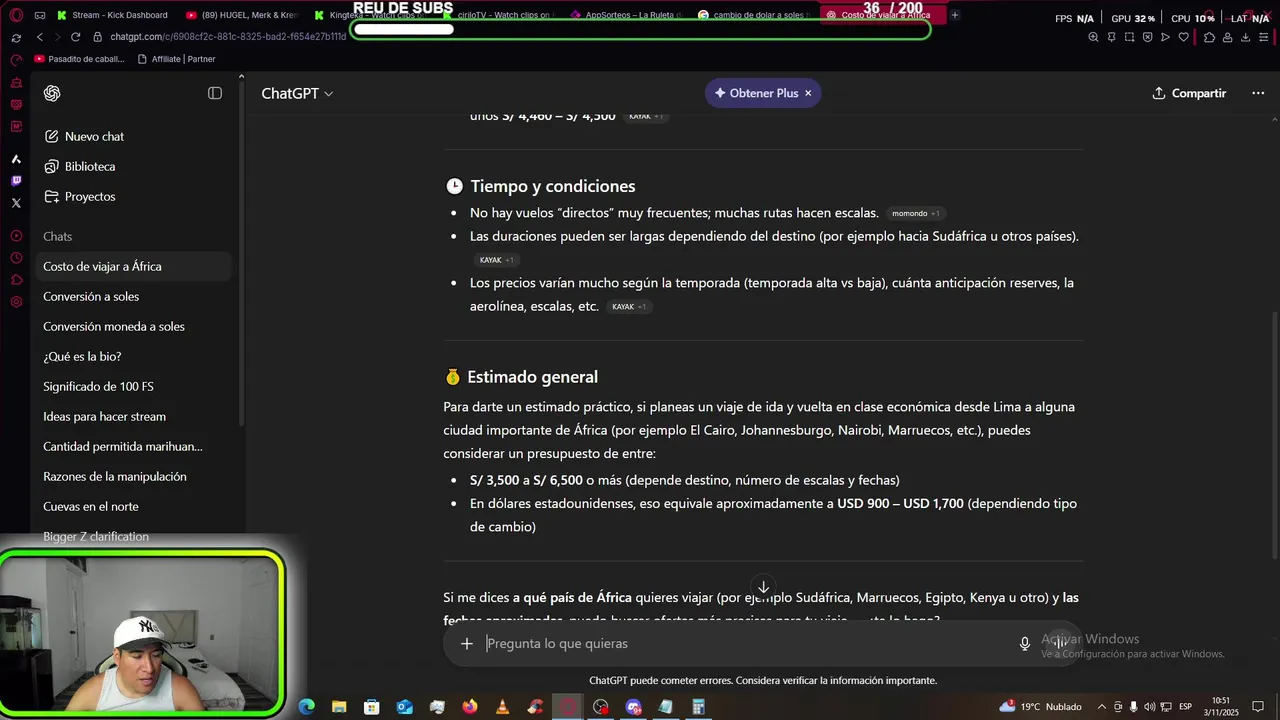The width and height of the screenshot is (1280, 720).
Task: Open chat 'Conversión a soles'
Action: [134, 296]
